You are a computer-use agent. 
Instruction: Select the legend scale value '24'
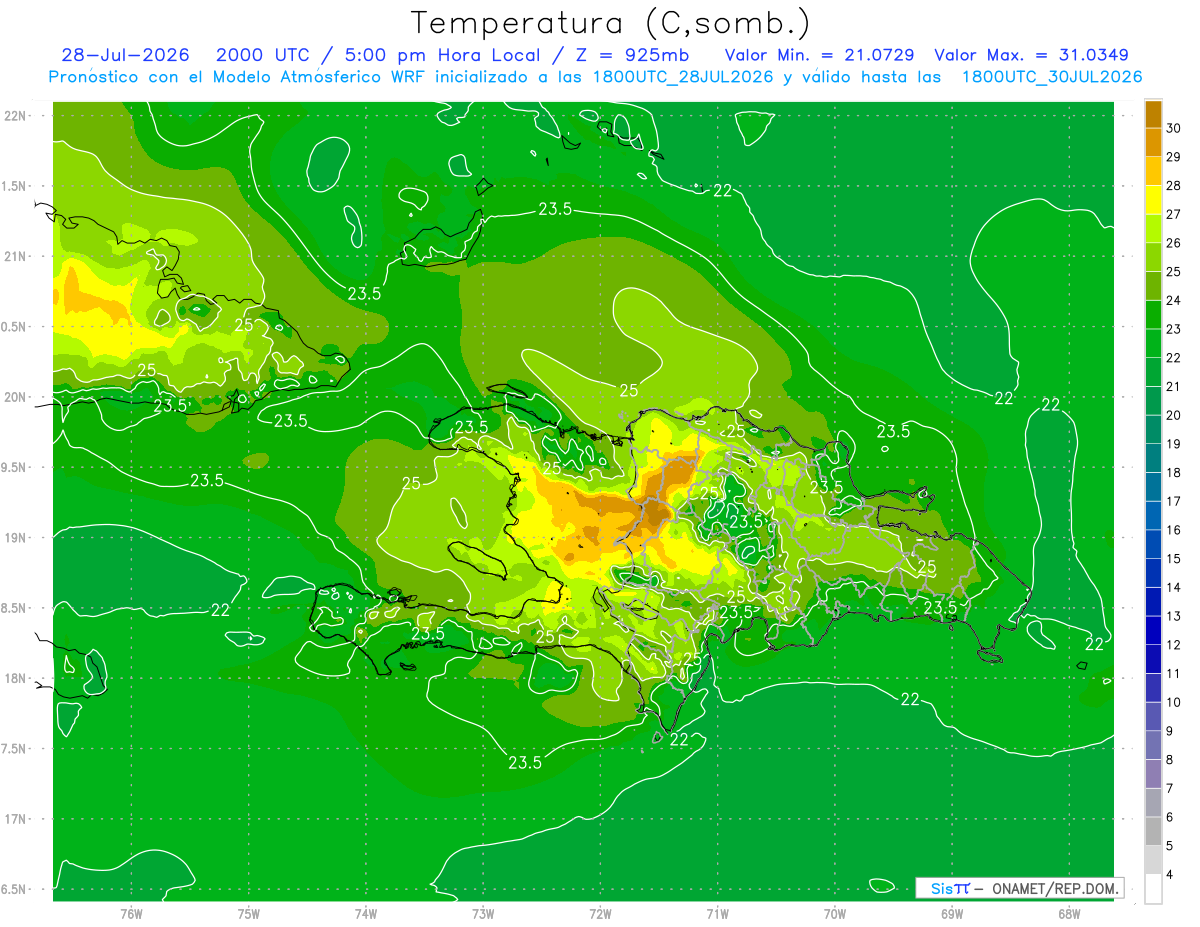(x=1173, y=300)
